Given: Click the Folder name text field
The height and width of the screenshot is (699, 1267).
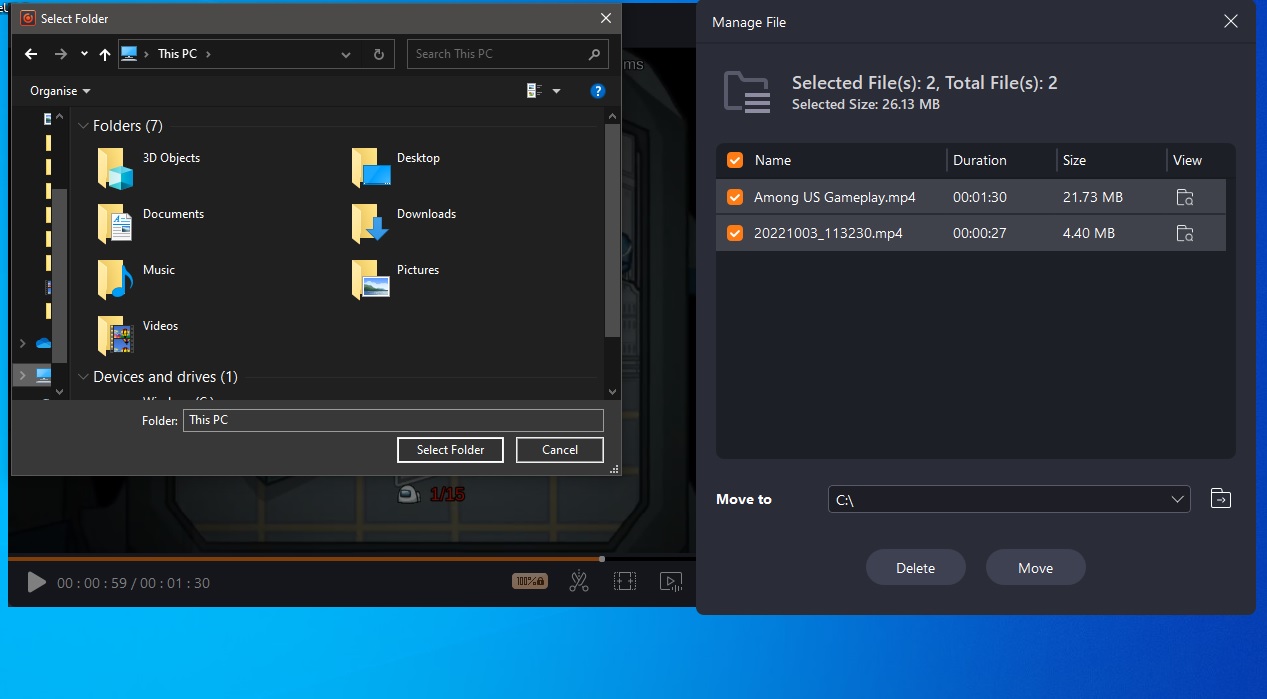Looking at the screenshot, I should [393, 420].
